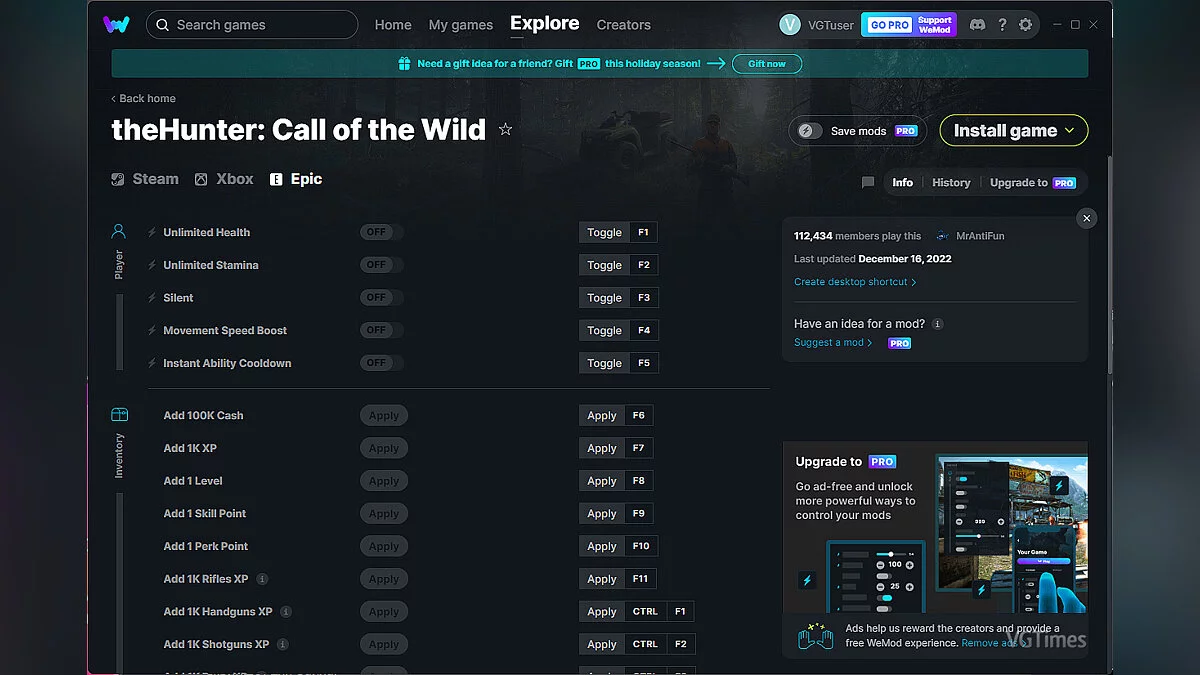Click info icon next to Add 1K Shotguns XP
The height and width of the screenshot is (675, 1200).
pyautogui.click(x=283, y=645)
